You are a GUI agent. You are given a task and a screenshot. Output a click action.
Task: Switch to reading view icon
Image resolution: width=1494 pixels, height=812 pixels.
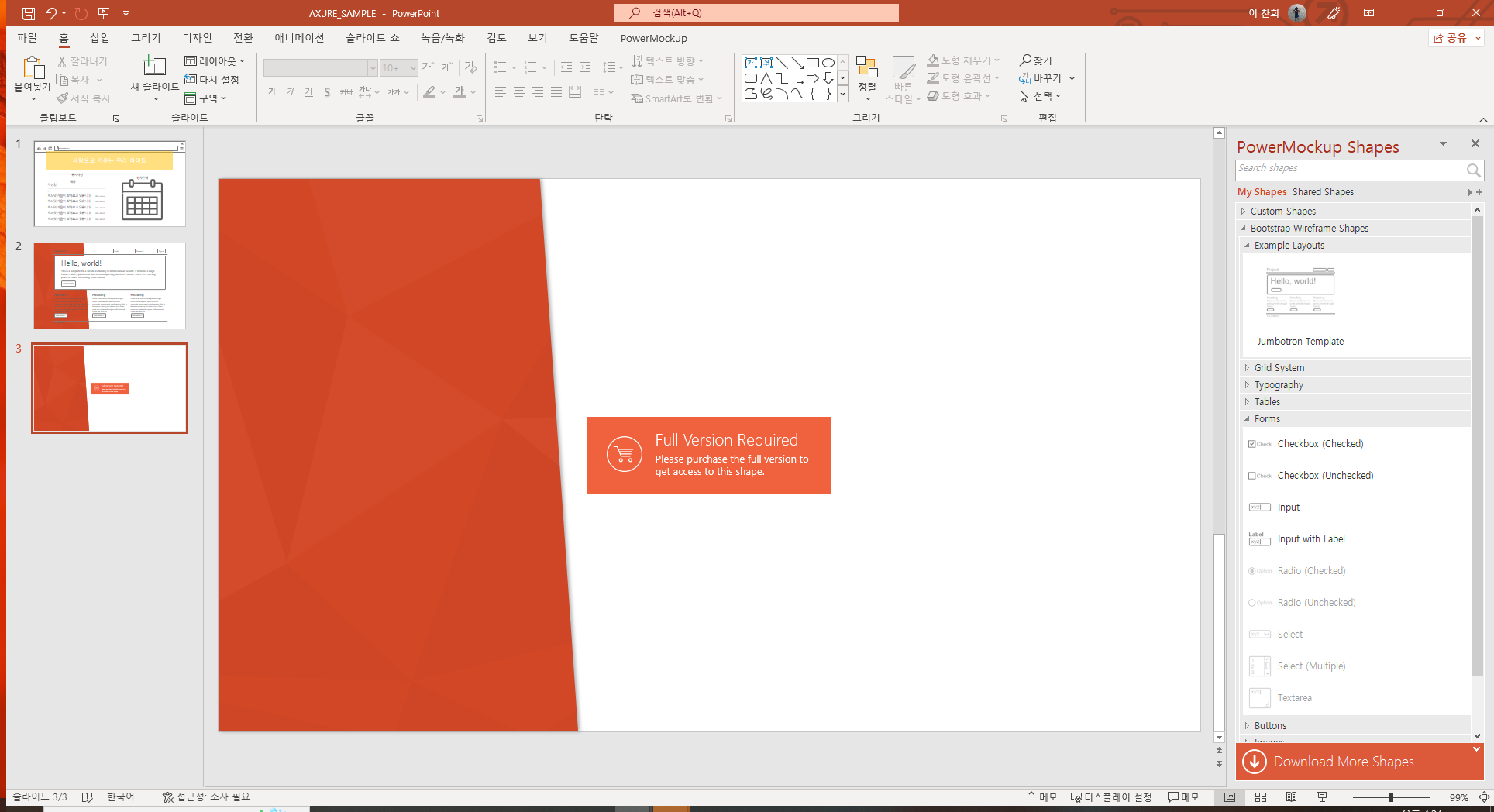(1292, 797)
